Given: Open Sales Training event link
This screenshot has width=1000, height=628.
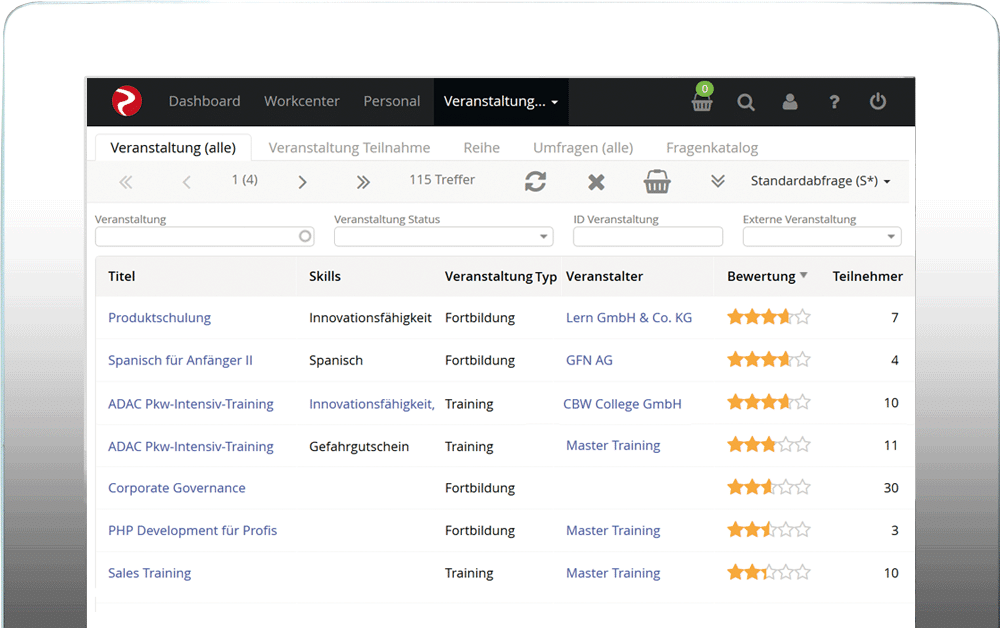Looking at the screenshot, I should click(x=149, y=573).
